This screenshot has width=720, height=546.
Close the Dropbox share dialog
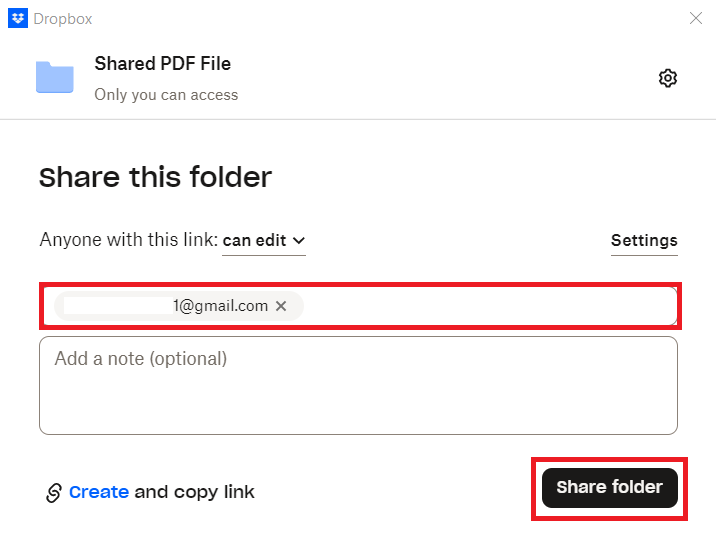click(x=696, y=18)
